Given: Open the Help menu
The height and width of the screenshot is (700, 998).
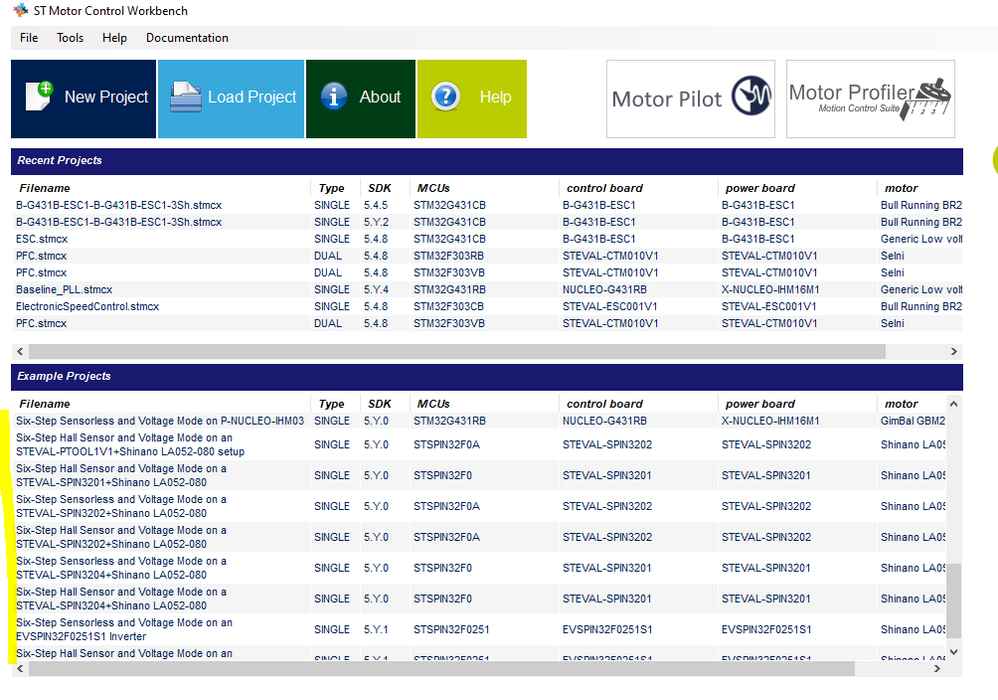Looking at the screenshot, I should [115, 38].
